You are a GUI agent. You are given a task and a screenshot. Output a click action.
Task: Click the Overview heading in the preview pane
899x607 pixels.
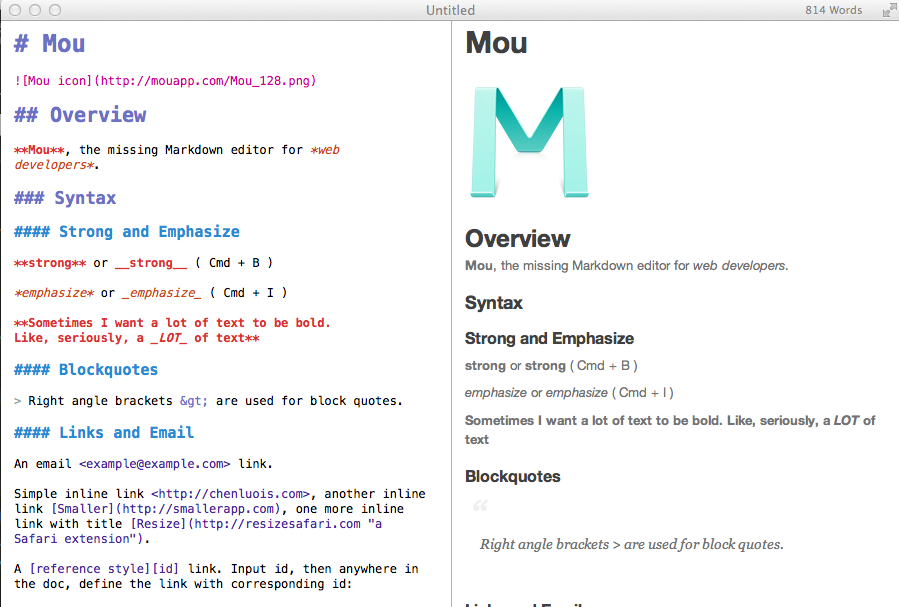pyautogui.click(x=518, y=239)
